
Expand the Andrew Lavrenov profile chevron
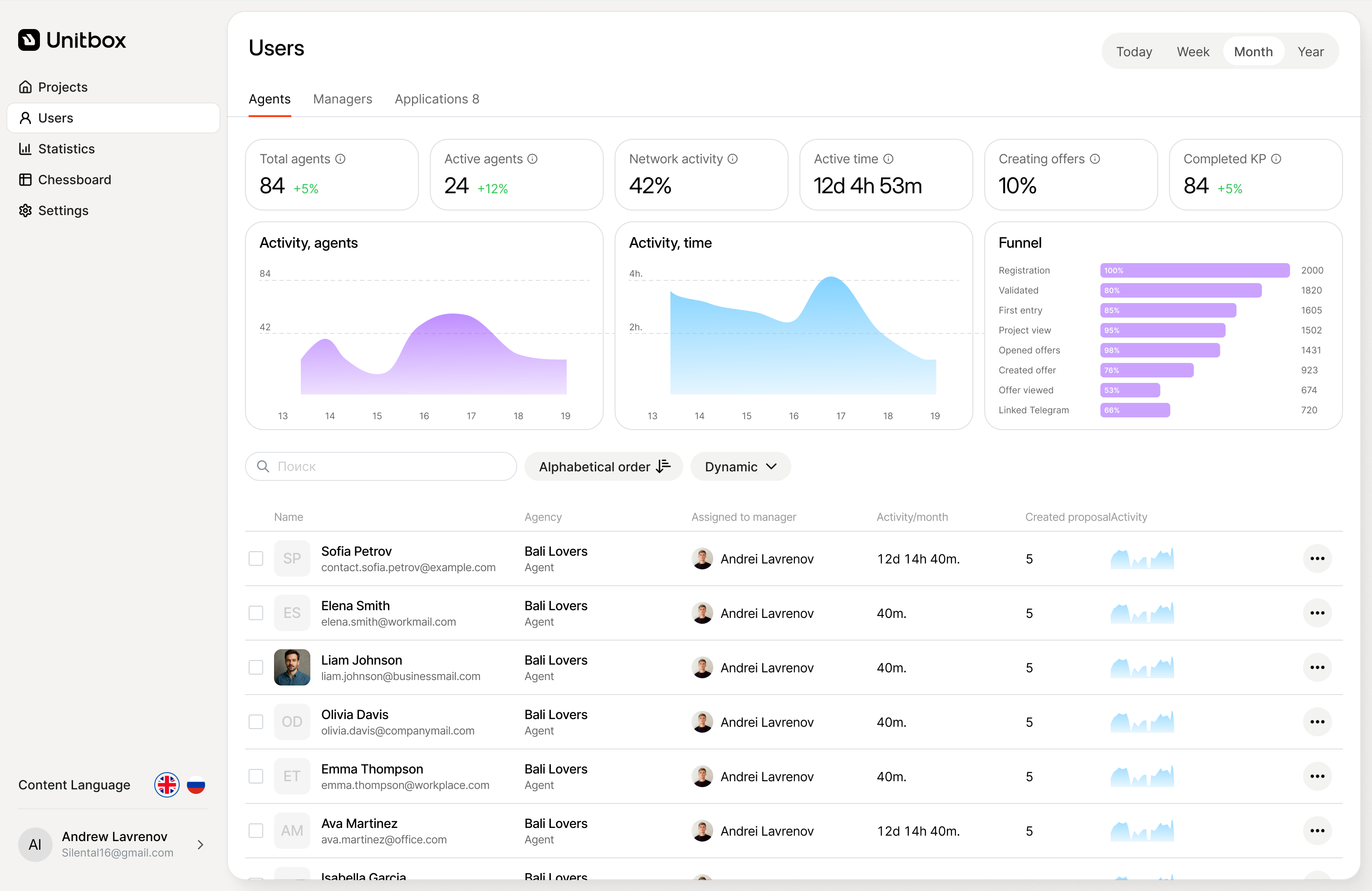click(201, 845)
